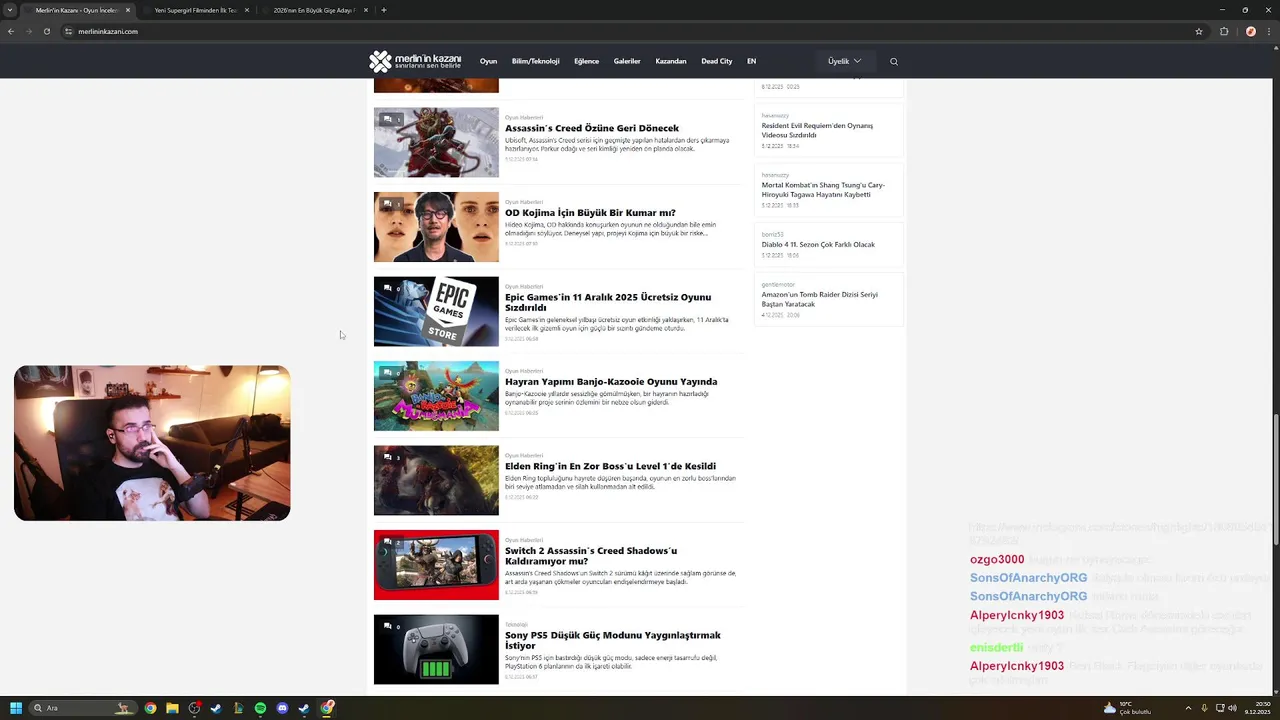Open the Chrome extensions puzzle icon
1280x720 pixels.
(1224, 31)
